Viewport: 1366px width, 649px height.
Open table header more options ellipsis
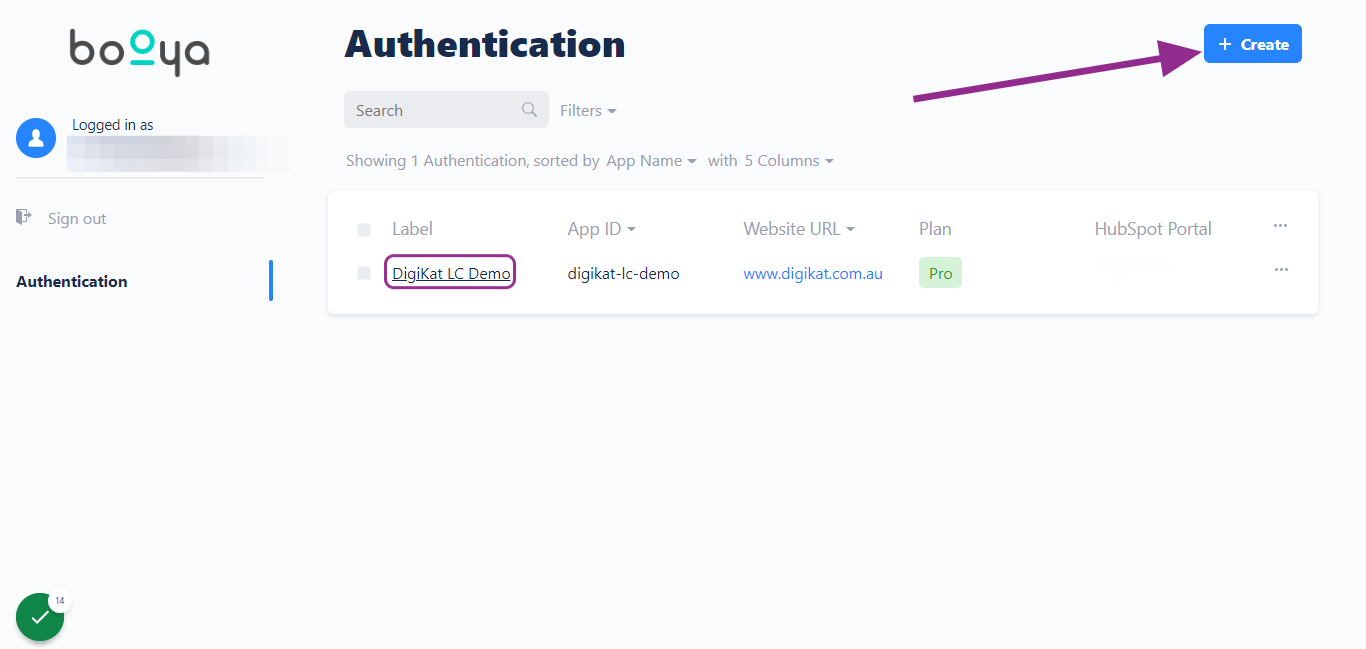(1280, 226)
